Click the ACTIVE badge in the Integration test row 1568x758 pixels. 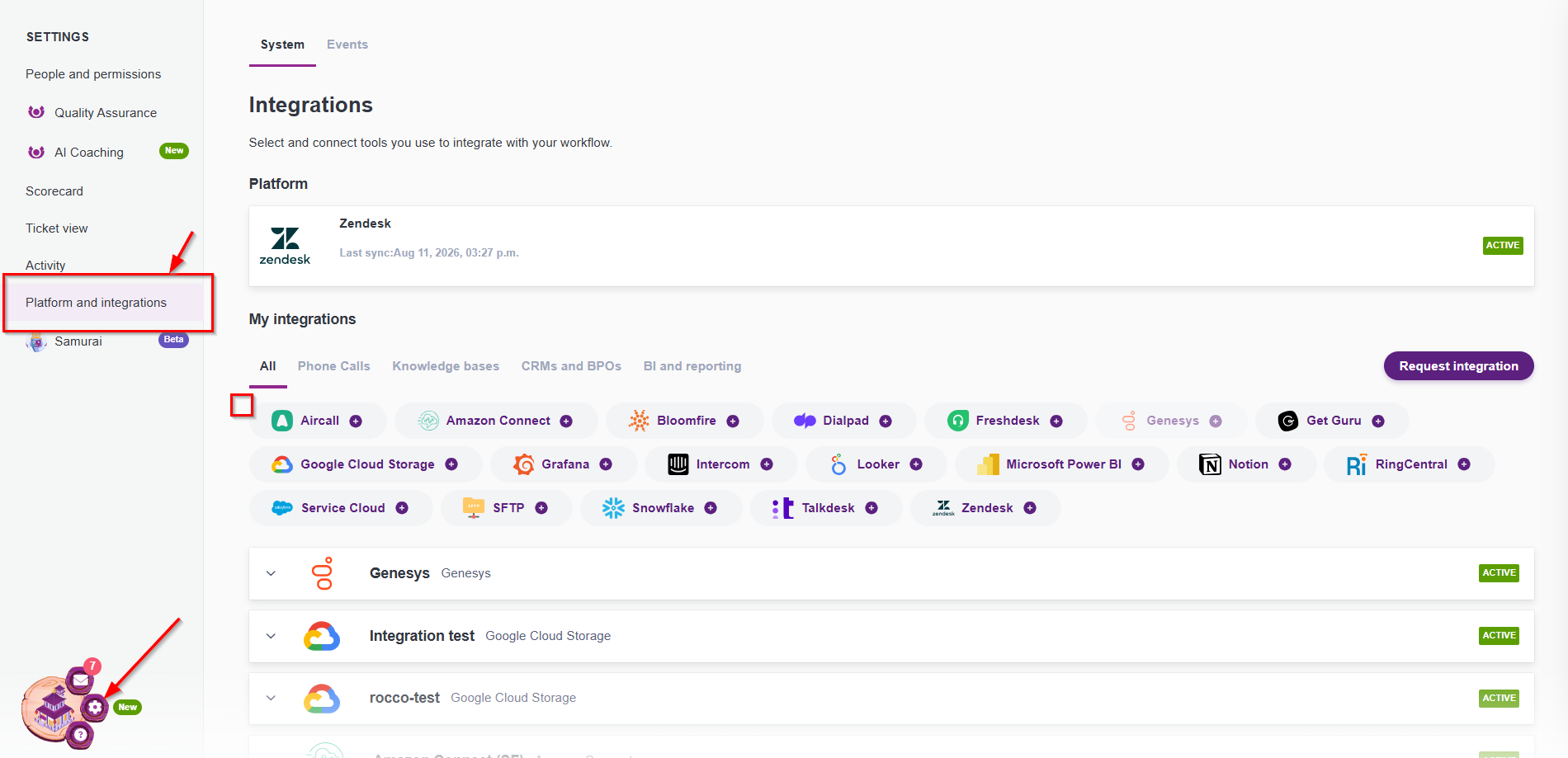1500,636
